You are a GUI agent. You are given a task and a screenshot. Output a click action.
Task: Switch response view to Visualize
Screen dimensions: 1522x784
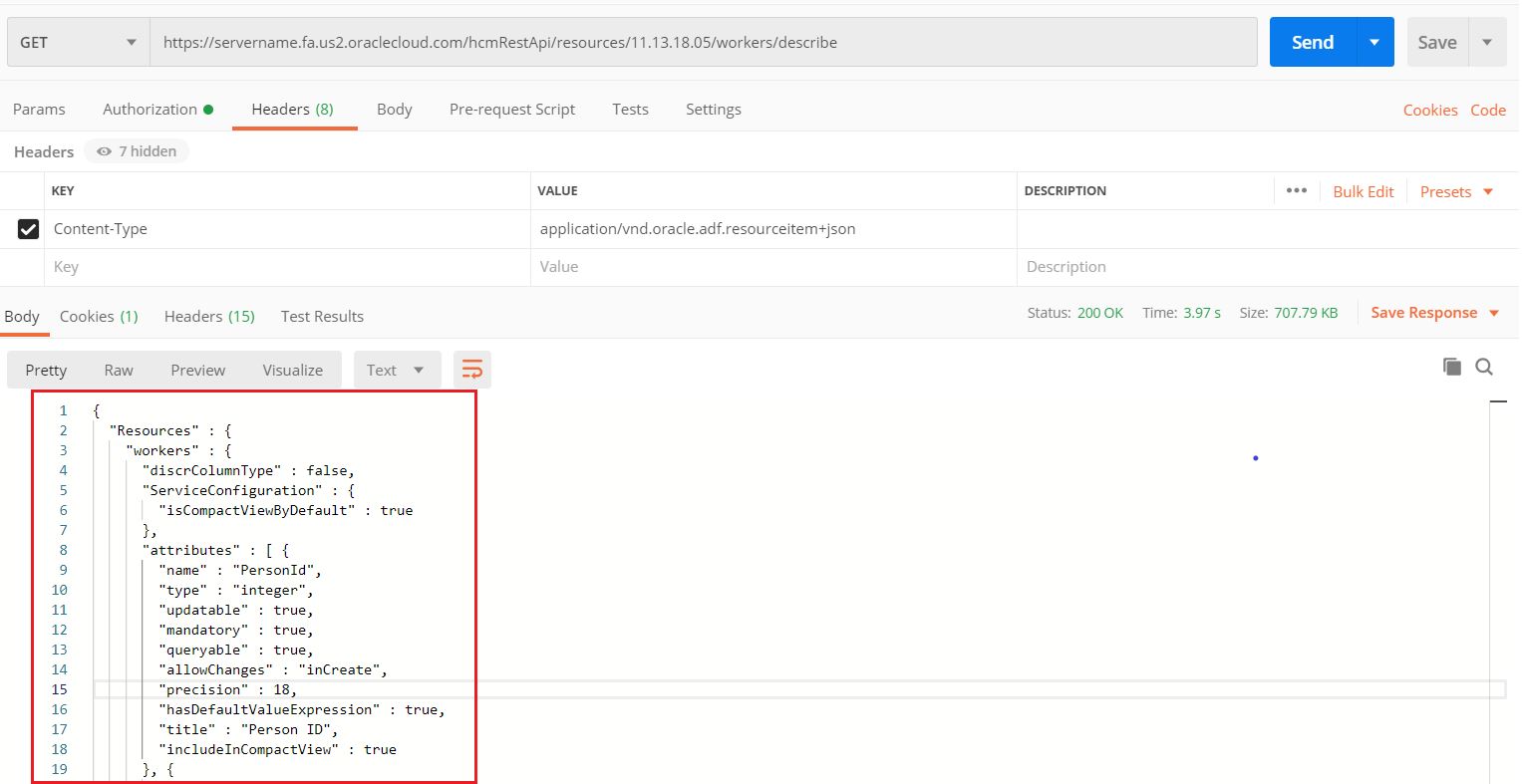coord(292,370)
